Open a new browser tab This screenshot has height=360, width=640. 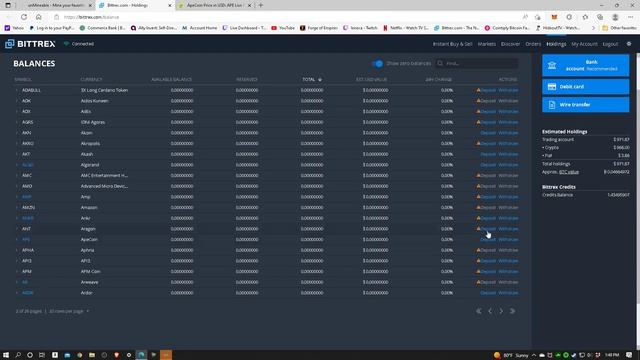pos(260,5)
